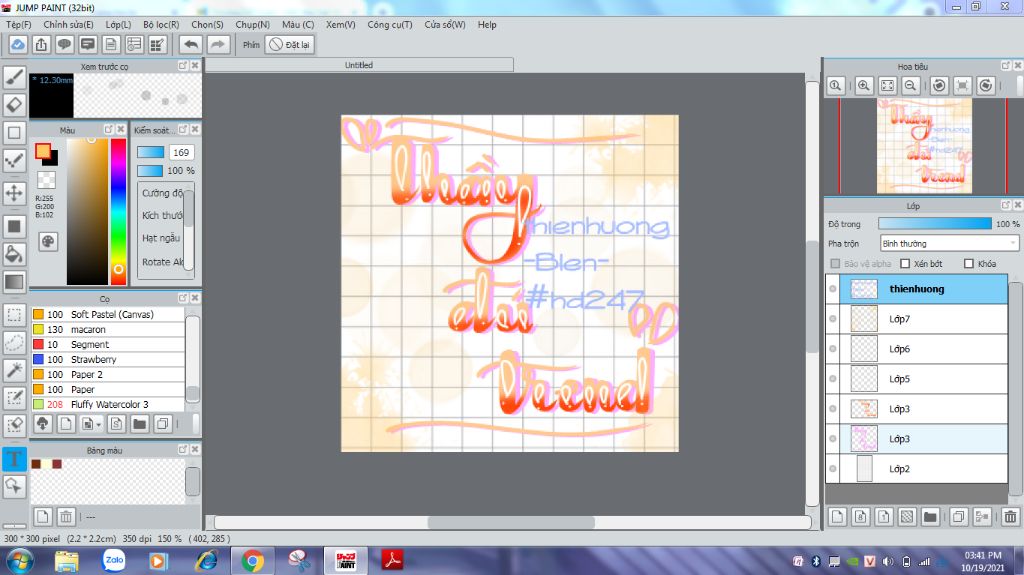Select the Eraser tool
The width and height of the screenshot is (1024, 575).
pos(14,105)
